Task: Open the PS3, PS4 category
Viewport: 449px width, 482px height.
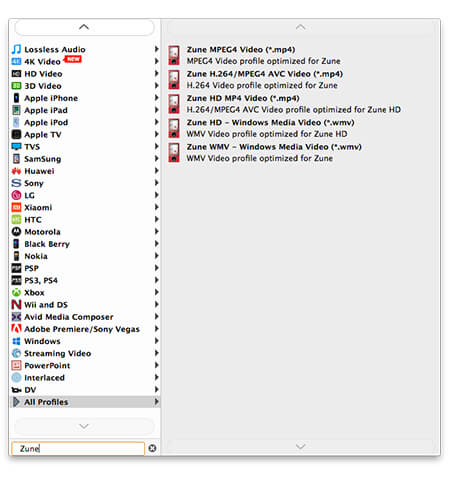Action: tap(85, 280)
